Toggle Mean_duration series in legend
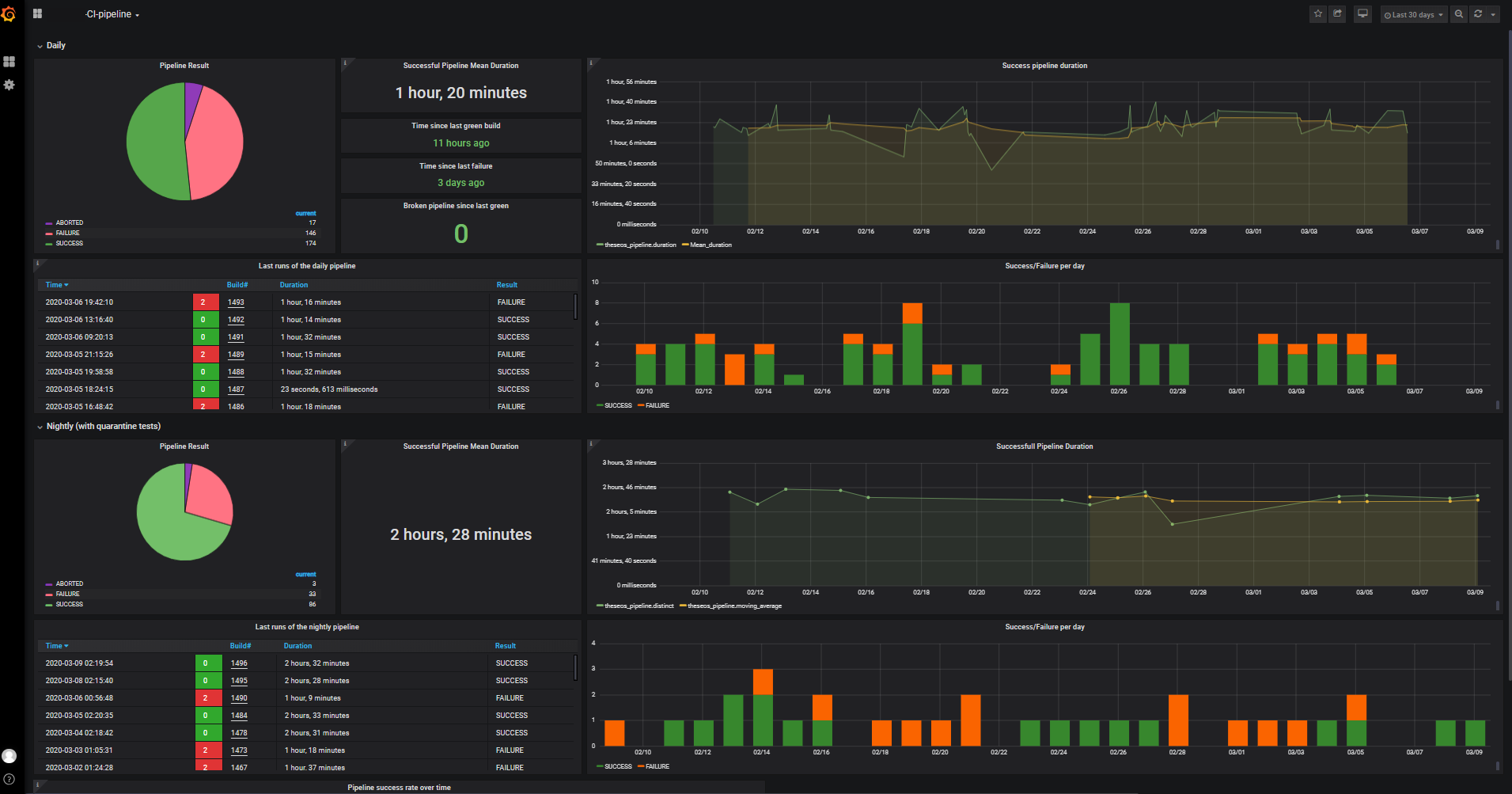The image size is (1512, 794). click(x=711, y=245)
